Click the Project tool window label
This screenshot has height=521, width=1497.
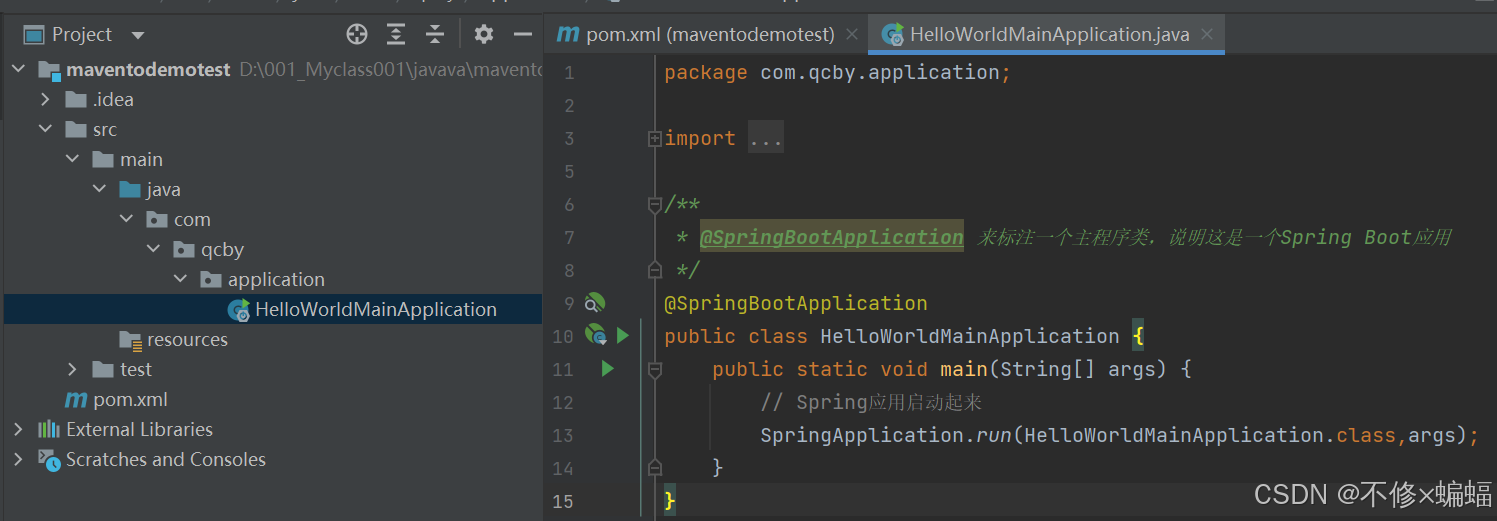click(x=82, y=35)
